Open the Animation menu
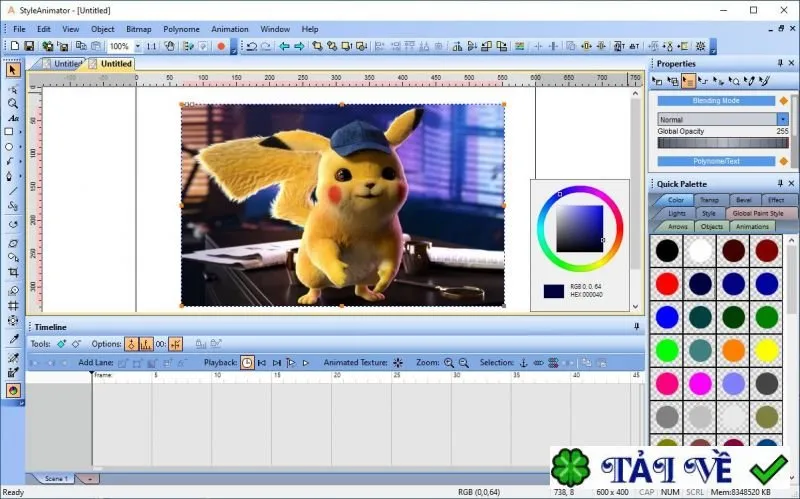Image resolution: width=800 pixels, height=499 pixels. pos(230,29)
